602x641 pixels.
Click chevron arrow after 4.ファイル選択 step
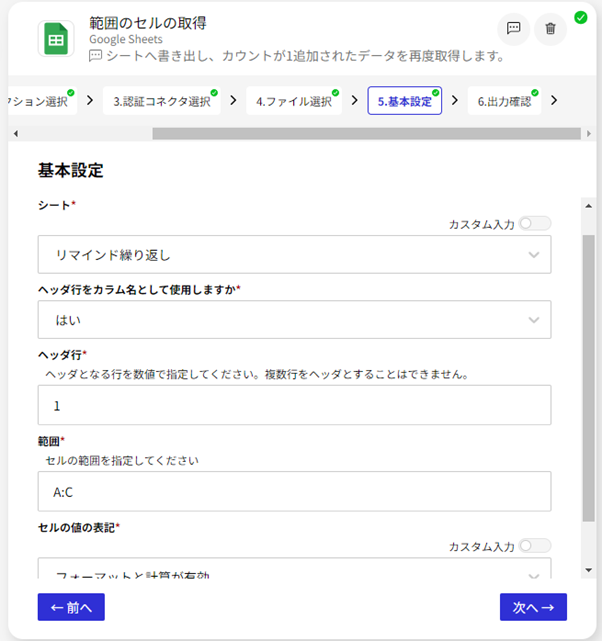coord(355,100)
